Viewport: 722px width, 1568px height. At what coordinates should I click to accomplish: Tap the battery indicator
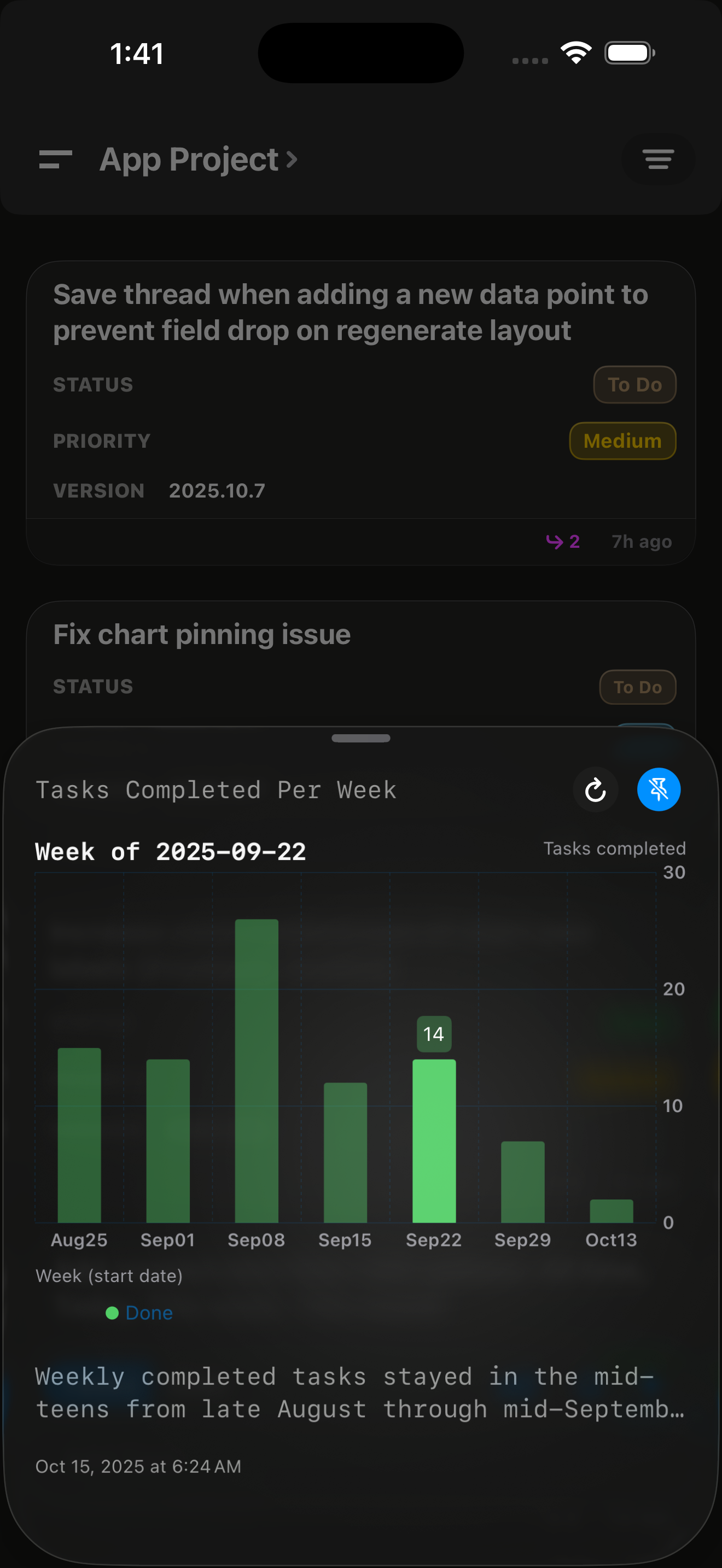point(627,53)
